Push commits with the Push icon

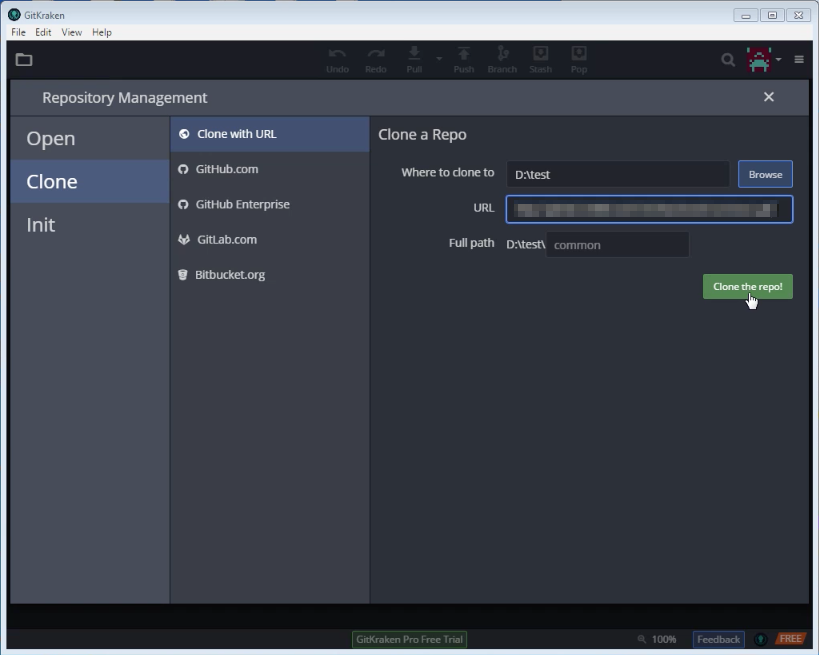(x=464, y=61)
